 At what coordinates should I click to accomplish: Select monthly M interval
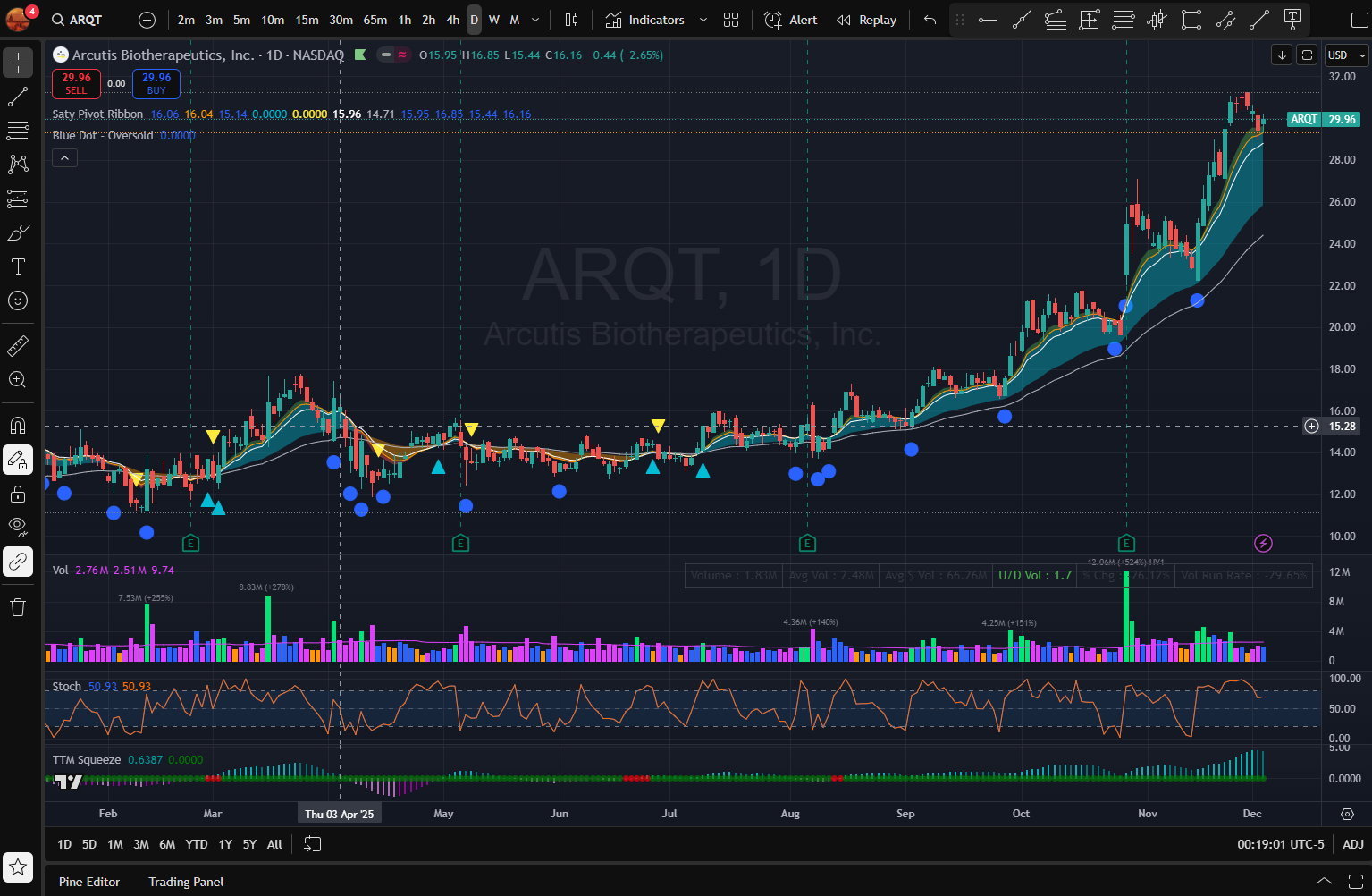pos(515,20)
